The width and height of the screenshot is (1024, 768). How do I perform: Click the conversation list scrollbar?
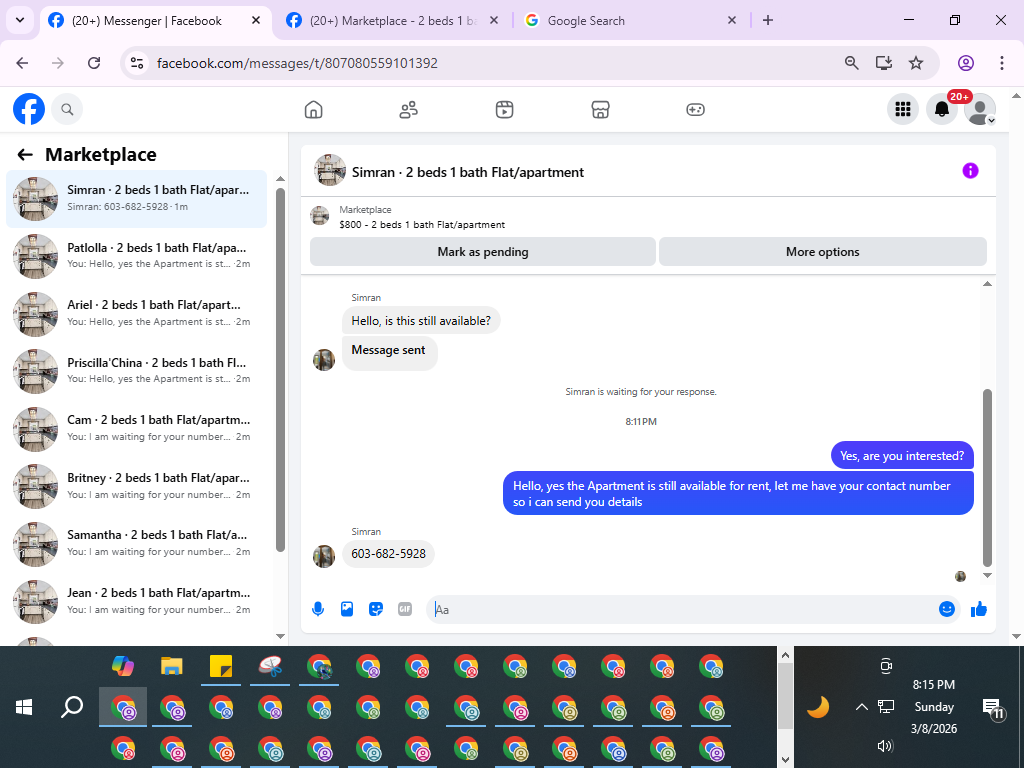(x=280, y=370)
